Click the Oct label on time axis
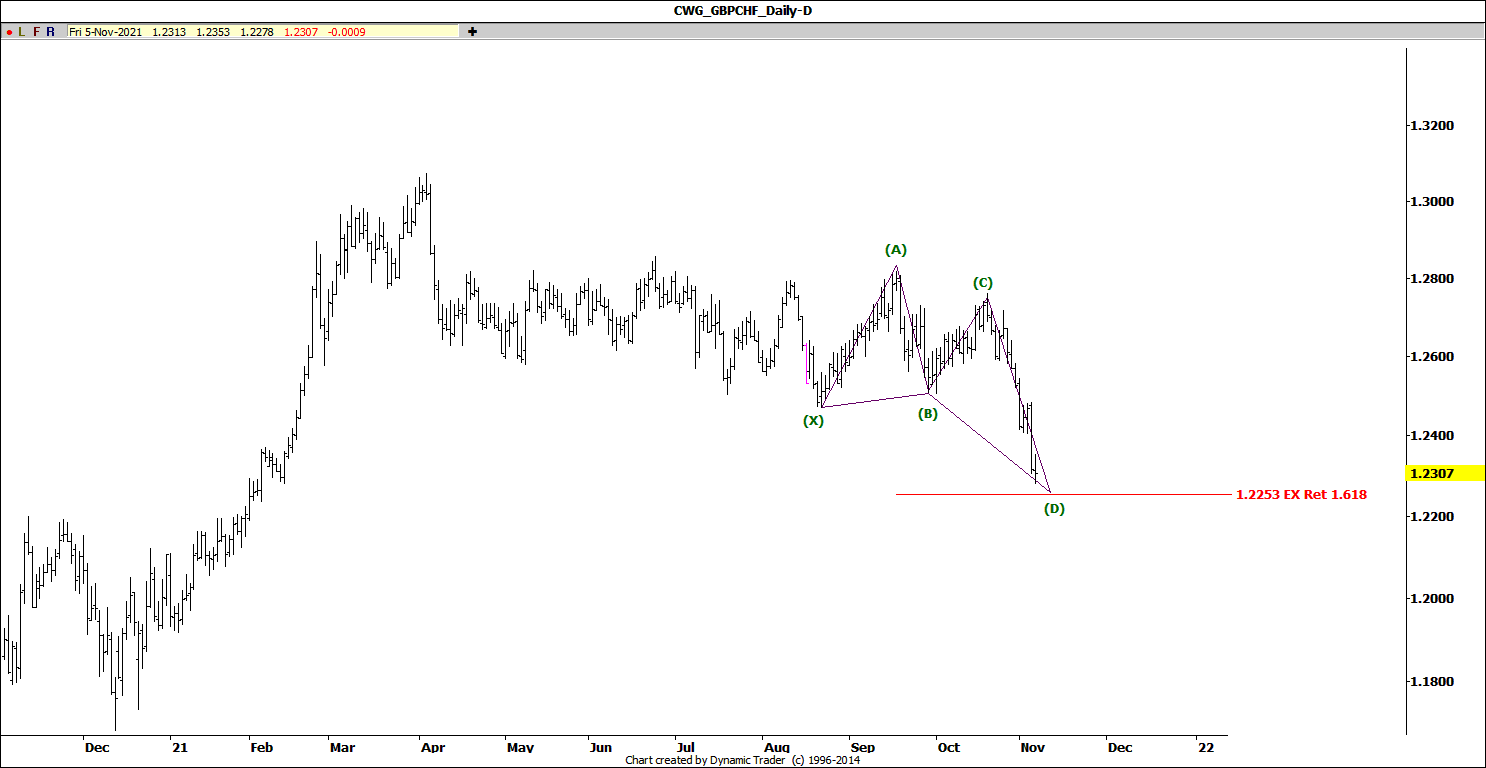Image resolution: width=1486 pixels, height=768 pixels. pyautogui.click(x=948, y=747)
